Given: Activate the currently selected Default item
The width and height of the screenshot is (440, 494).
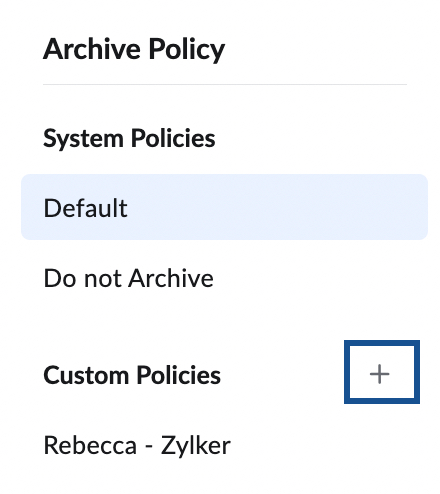Looking at the screenshot, I should pos(224,207).
